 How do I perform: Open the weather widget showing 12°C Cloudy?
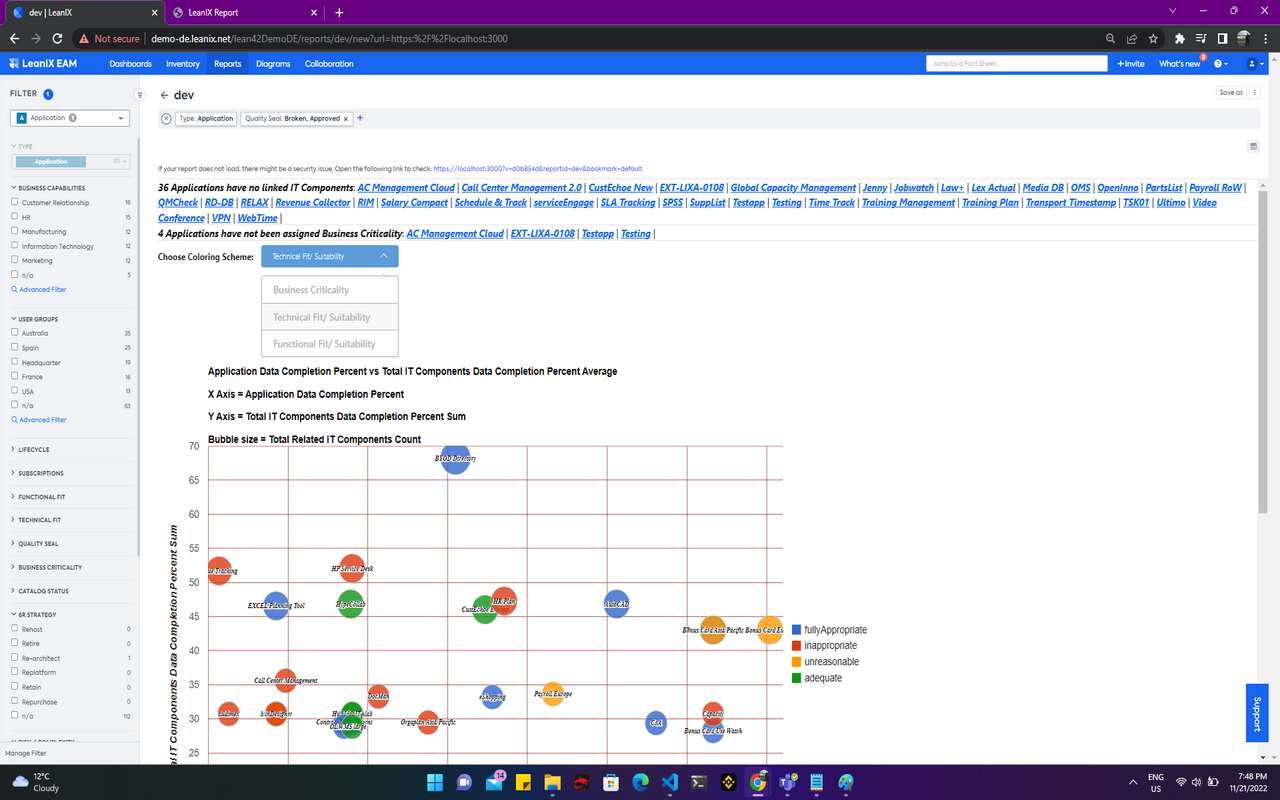click(x=36, y=782)
